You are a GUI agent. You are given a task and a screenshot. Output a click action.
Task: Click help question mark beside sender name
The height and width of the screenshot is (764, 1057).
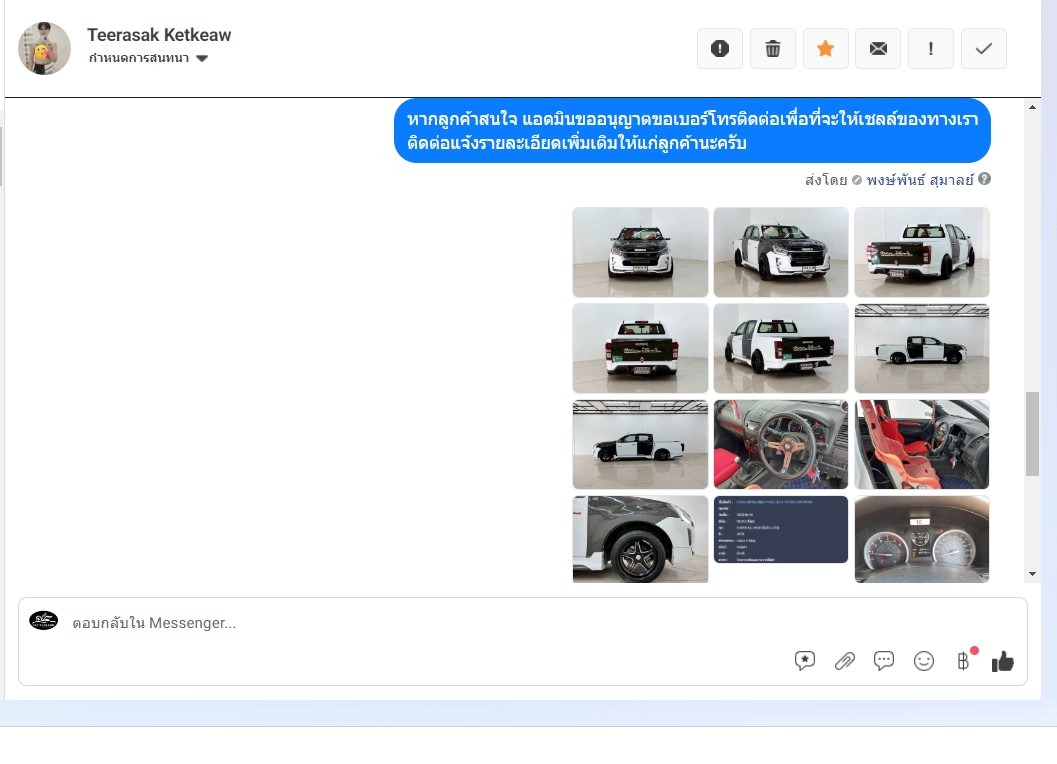point(984,179)
